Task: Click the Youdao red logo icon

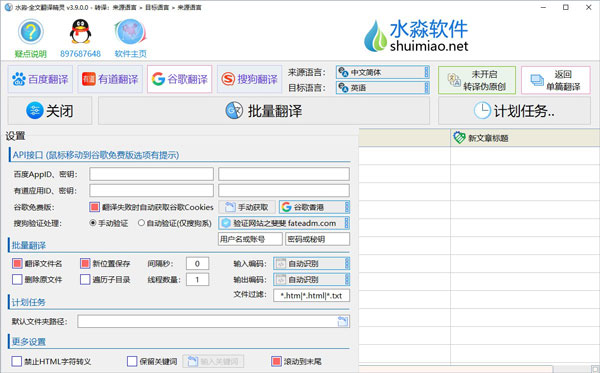Action: click(x=89, y=79)
